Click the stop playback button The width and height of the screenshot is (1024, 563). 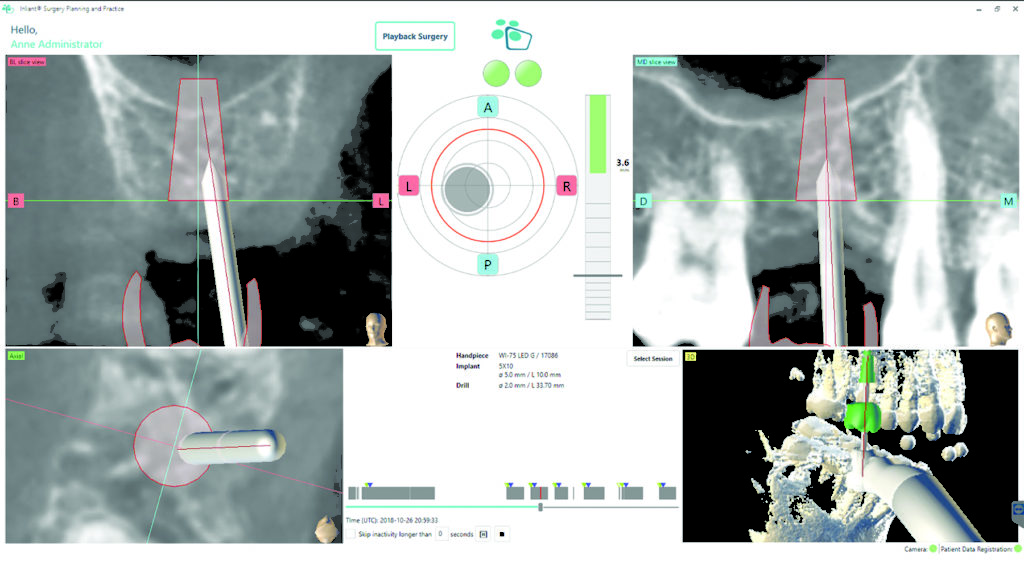(502, 534)
